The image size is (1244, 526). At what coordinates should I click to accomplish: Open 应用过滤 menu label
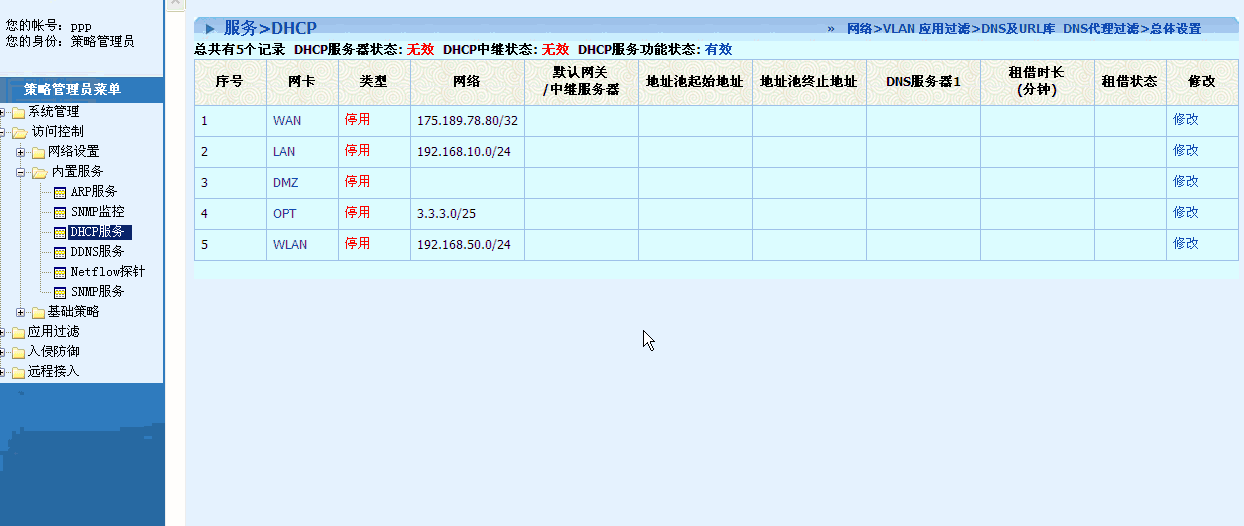53,331
